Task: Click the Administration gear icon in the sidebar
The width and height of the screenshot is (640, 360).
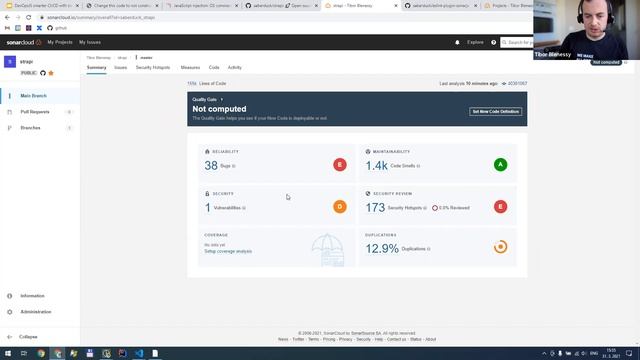Action: [x=10, y=312]
